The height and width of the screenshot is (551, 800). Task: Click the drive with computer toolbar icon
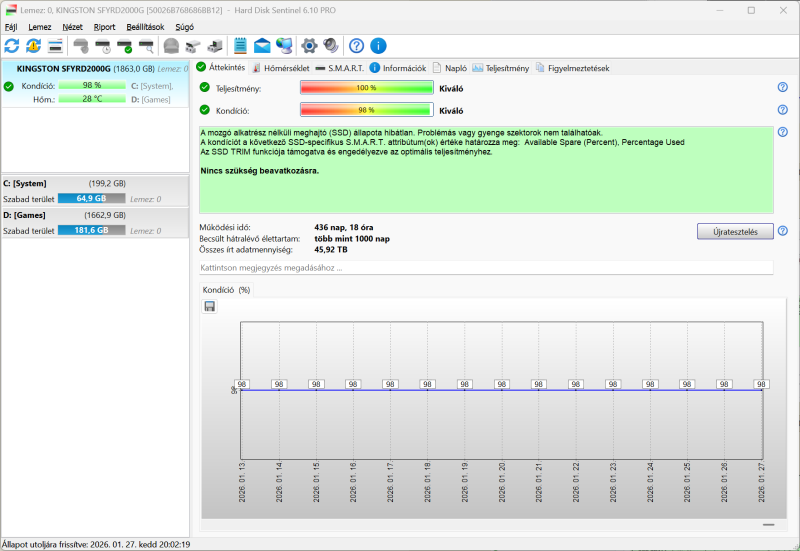point(215,46)
